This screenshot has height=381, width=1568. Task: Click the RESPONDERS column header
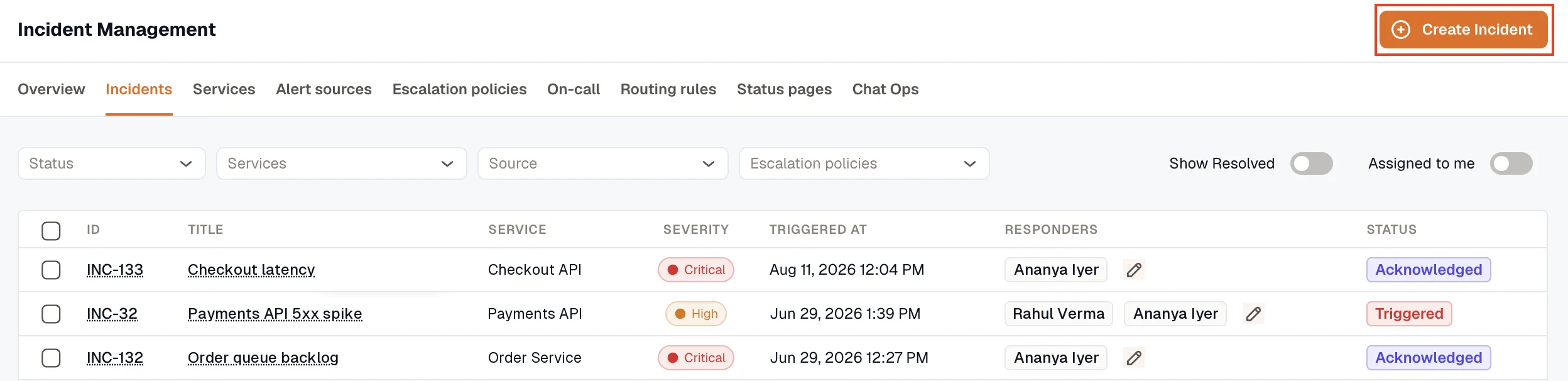pyautogui.click(x=1051, y=229)
